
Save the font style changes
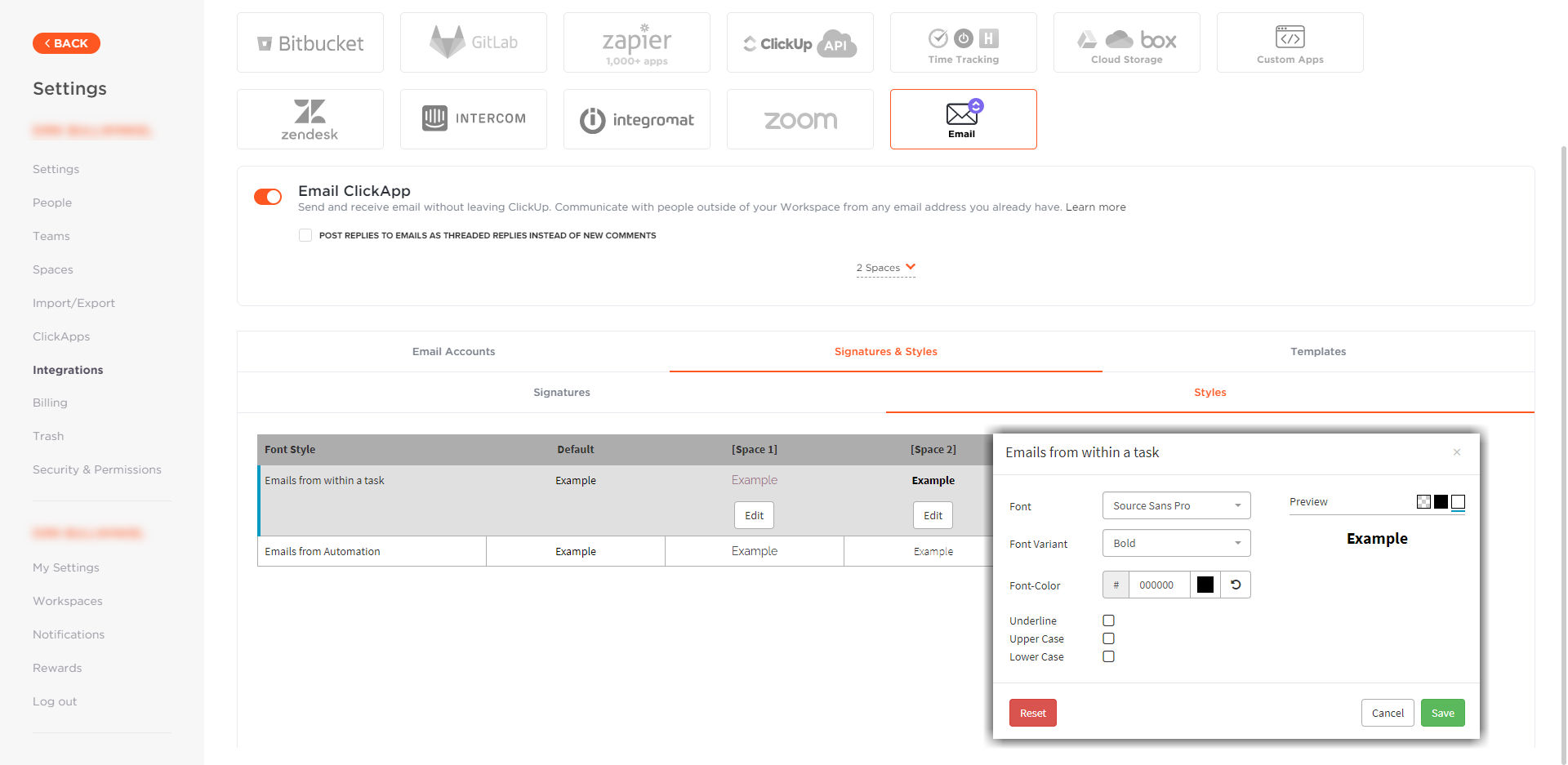(x=1443, y=713)
